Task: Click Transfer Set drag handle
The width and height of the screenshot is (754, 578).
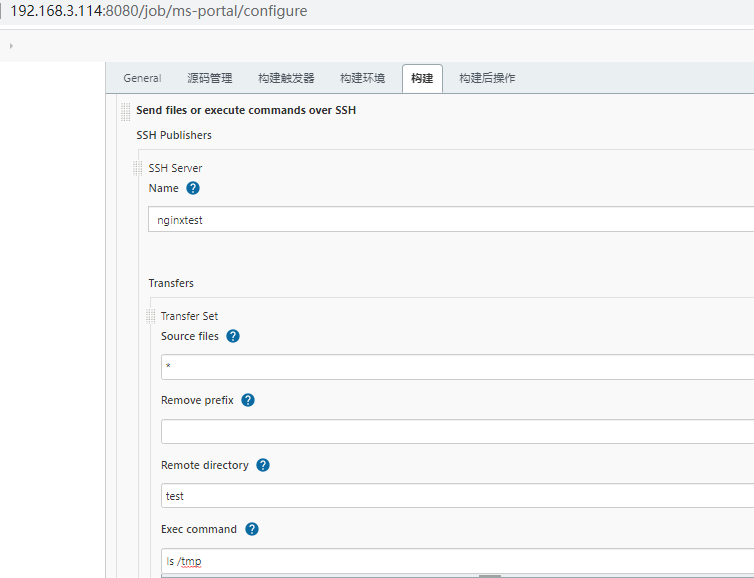Action: (150, 316)
